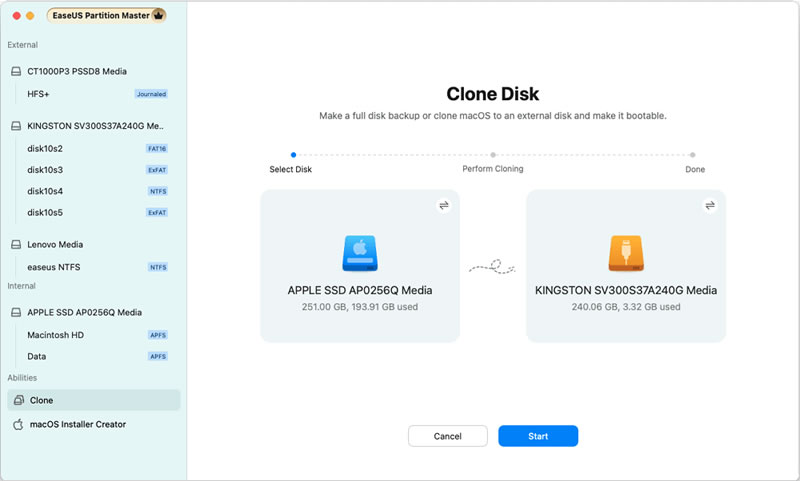Click the crown icon beside EaseUS Partition Master
Viewport: 800px width, 481px height.
(x=158, y=15)
